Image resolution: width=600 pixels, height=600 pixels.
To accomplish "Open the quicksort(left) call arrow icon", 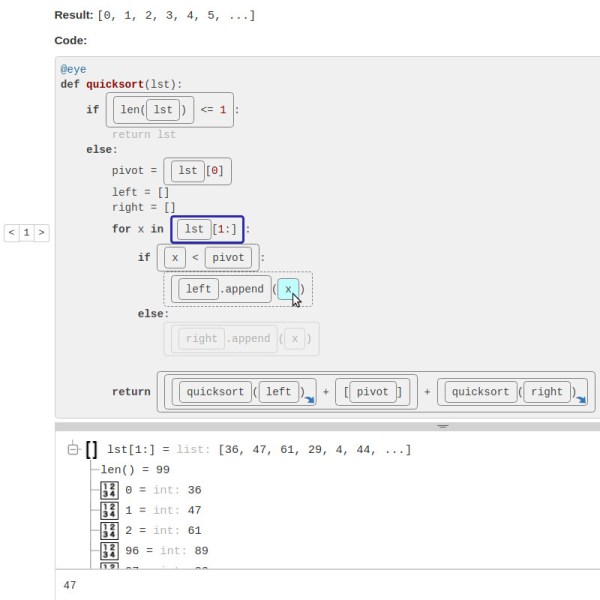I will point(309,400).
